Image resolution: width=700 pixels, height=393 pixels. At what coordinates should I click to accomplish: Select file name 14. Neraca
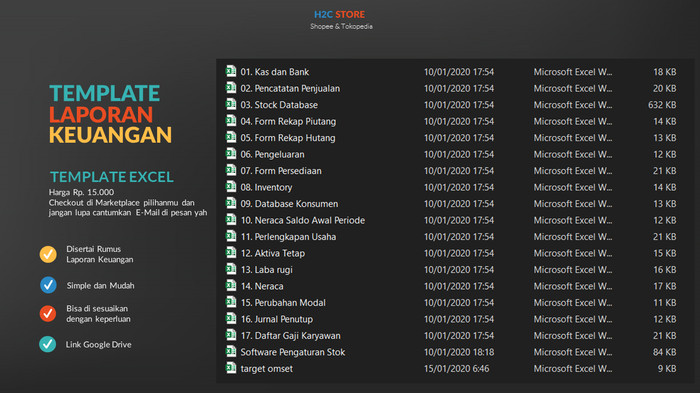pyautogui.click(x=262, y=286)
